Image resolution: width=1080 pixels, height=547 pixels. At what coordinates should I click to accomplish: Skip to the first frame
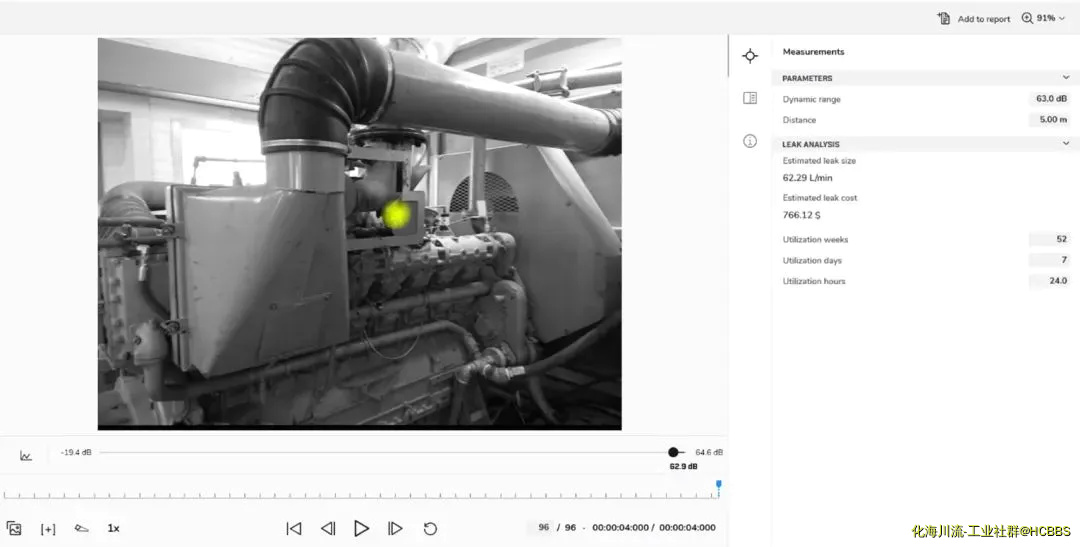pyautogui.click(x=294, y=528)
